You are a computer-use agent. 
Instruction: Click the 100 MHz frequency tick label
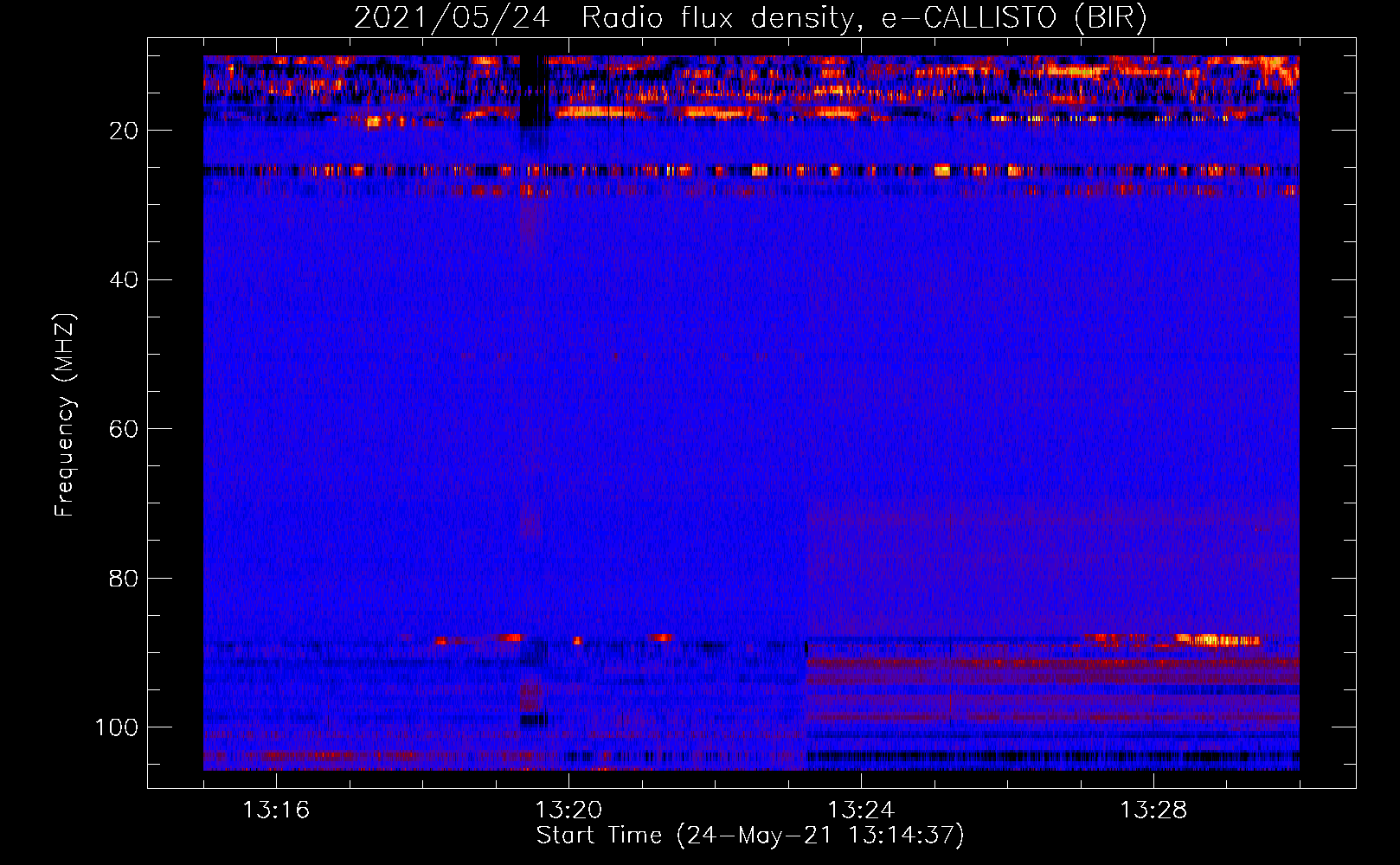pyautogui.click(x=117, y=727)
